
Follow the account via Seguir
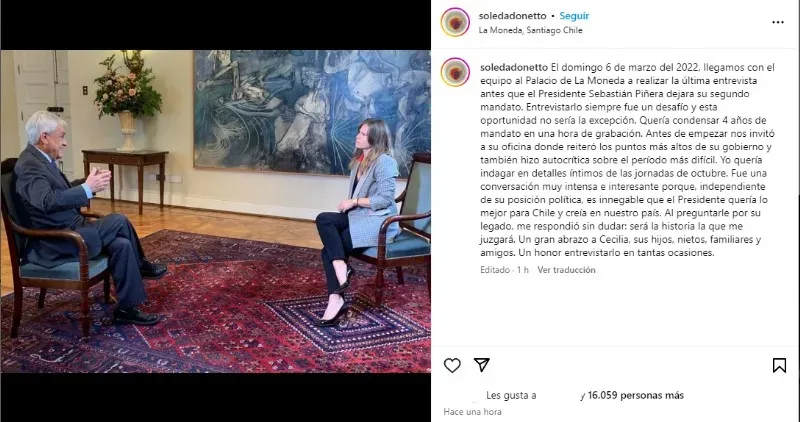click(574, 16)
